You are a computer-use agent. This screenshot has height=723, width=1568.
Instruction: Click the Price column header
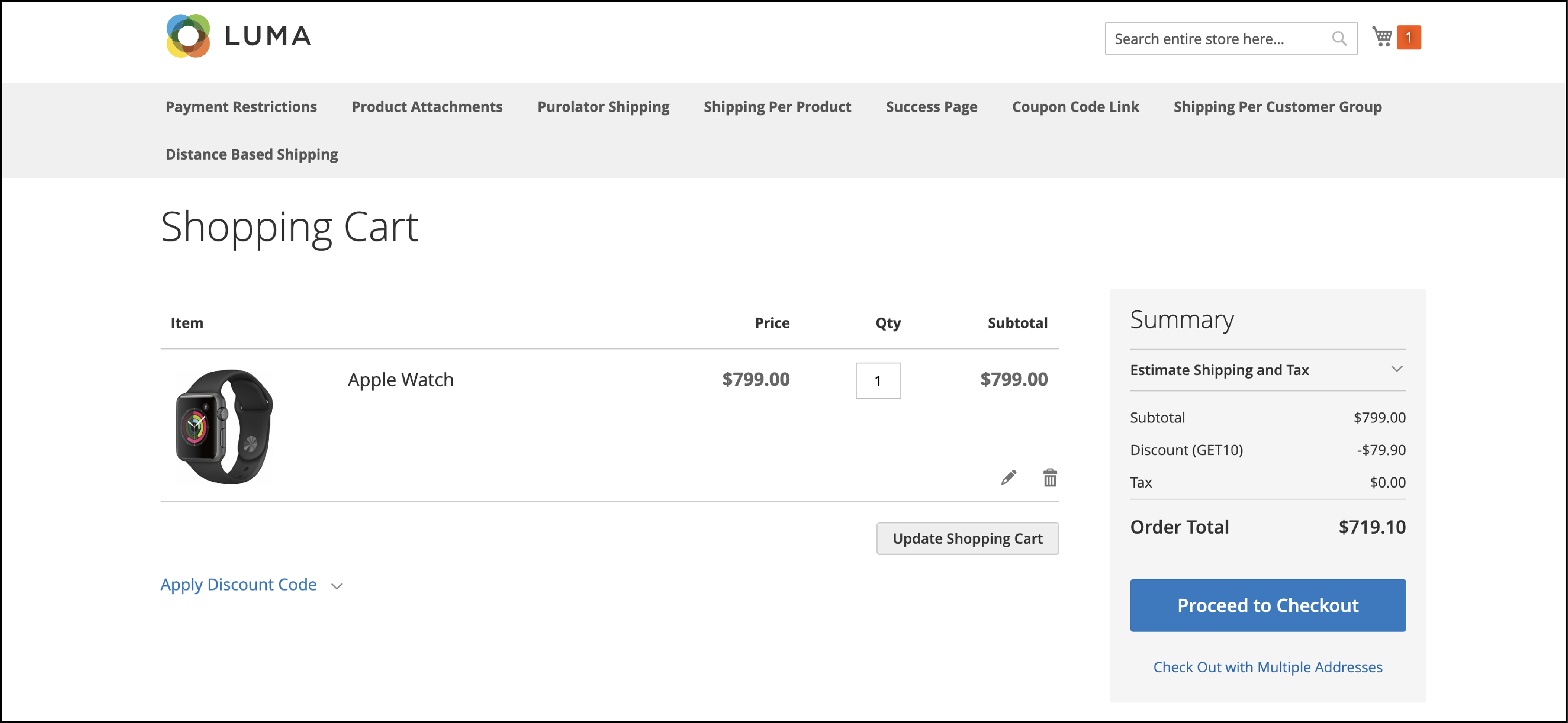pos(772,323)
